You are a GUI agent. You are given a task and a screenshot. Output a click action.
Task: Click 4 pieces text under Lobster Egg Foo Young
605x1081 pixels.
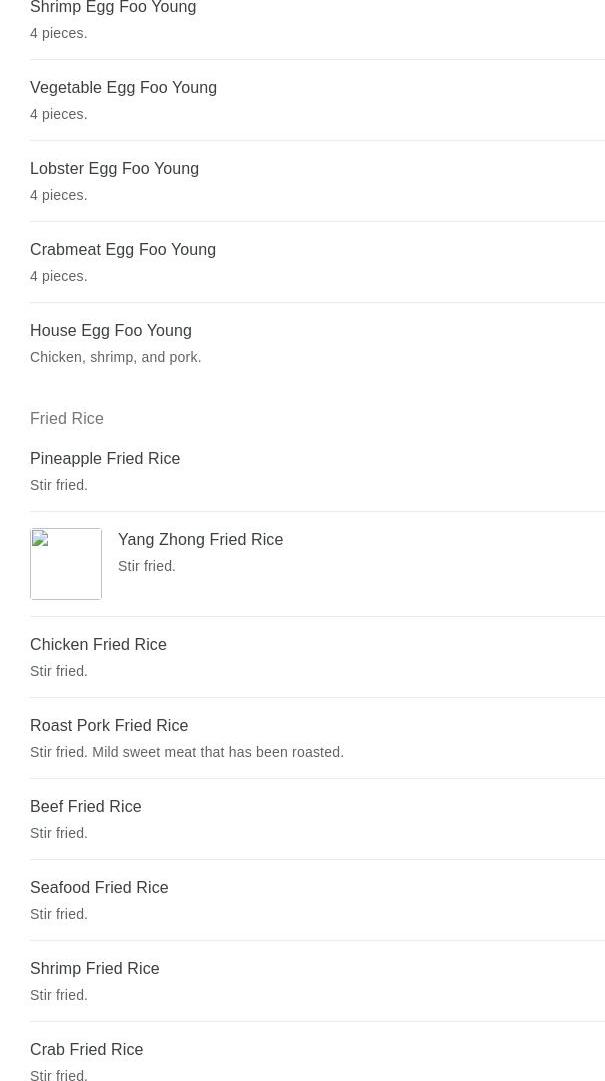tap(59, 195)
